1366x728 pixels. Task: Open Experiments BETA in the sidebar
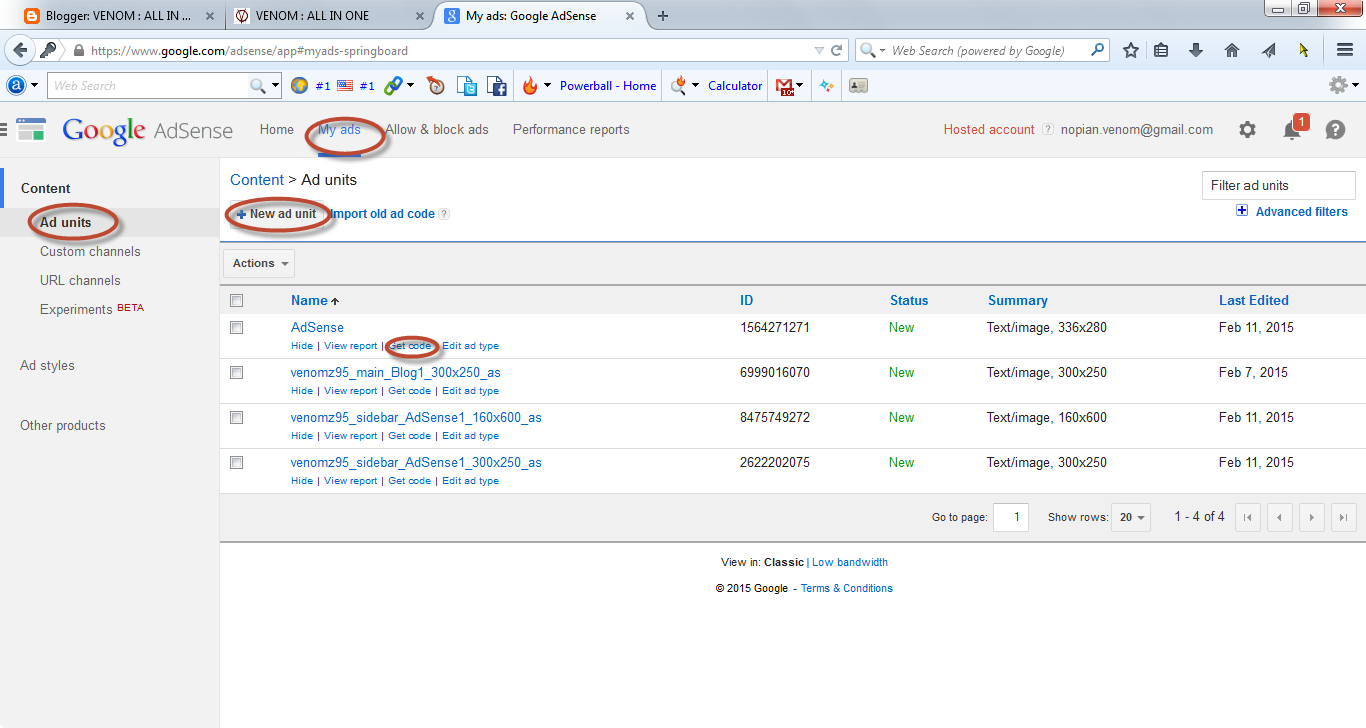[x=92, y=309]
